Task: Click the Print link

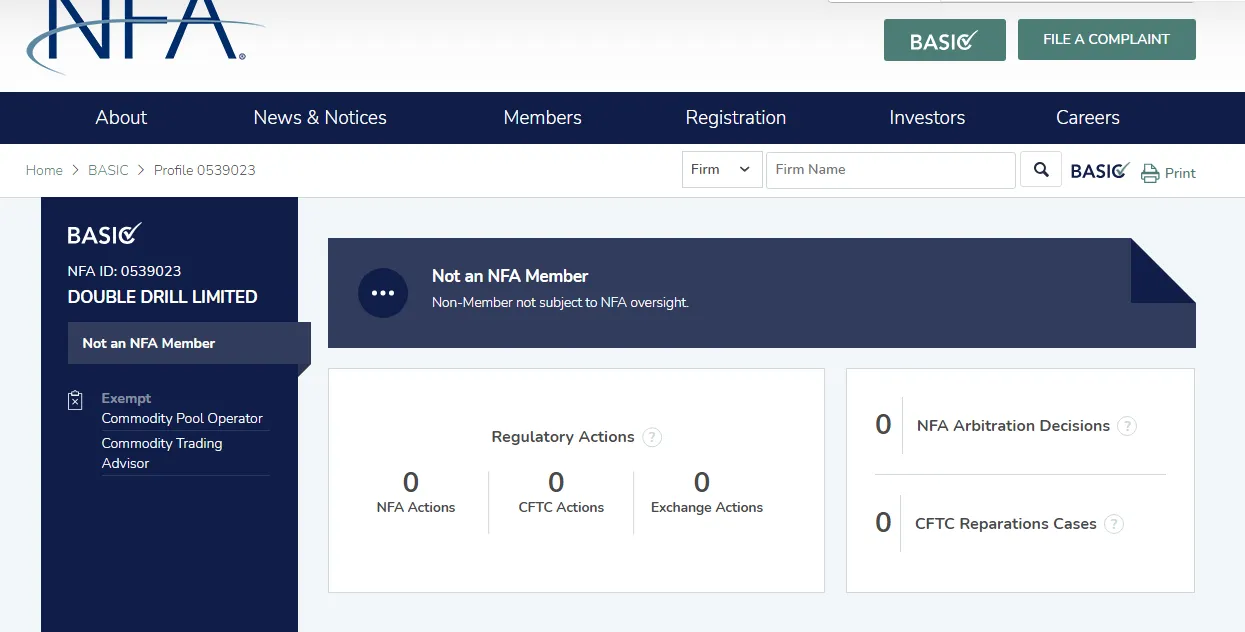Action: pos(1180,173)
